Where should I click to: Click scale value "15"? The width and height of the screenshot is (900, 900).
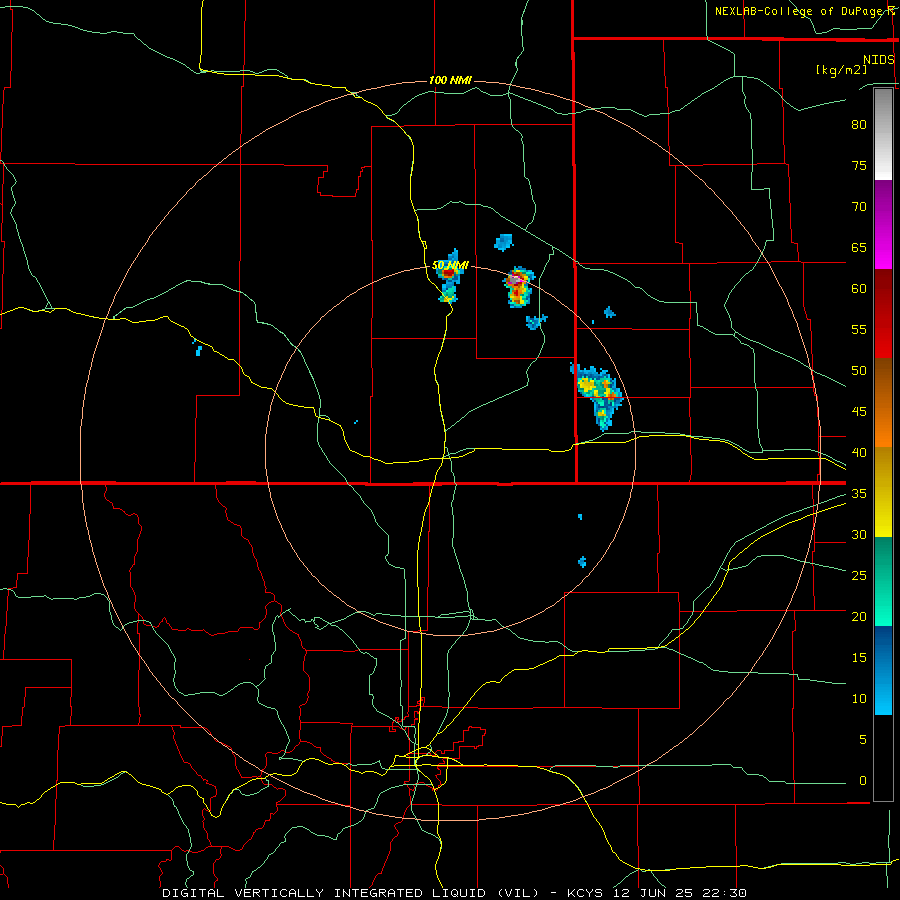(x=859, y=657)
